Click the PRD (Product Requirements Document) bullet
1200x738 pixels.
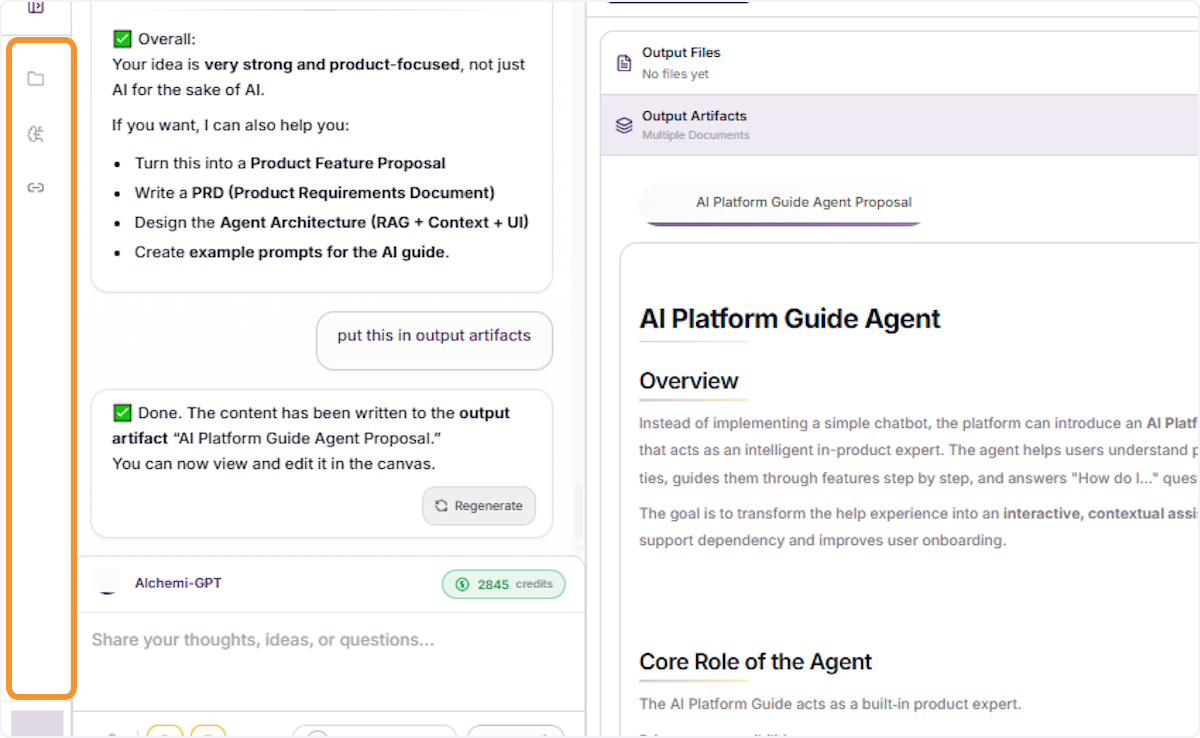click(x=315, y=193)
